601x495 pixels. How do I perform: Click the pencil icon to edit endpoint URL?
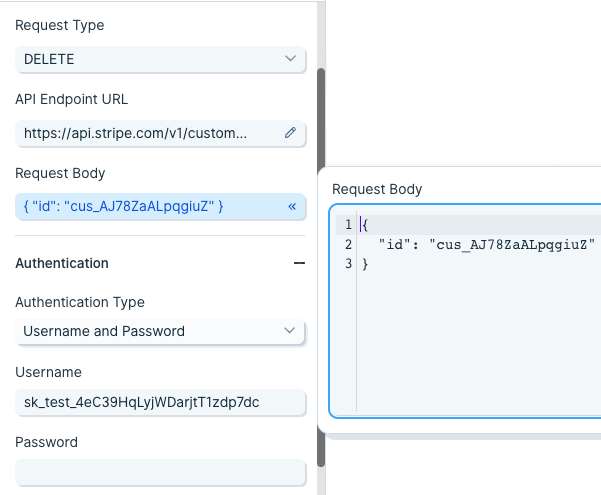290,133
